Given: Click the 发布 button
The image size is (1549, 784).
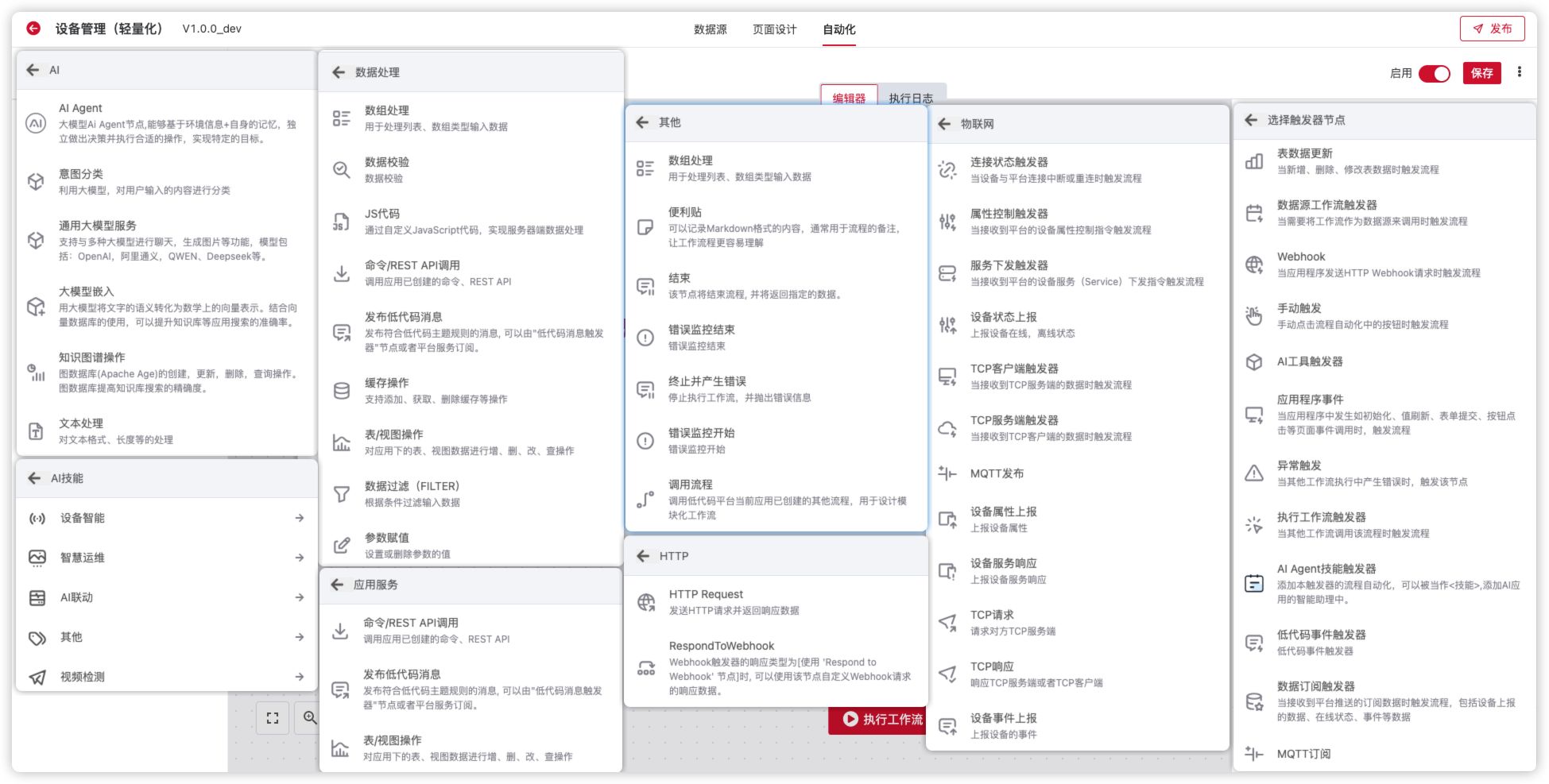Looking at the screenshot, I should coord(1492,29).
